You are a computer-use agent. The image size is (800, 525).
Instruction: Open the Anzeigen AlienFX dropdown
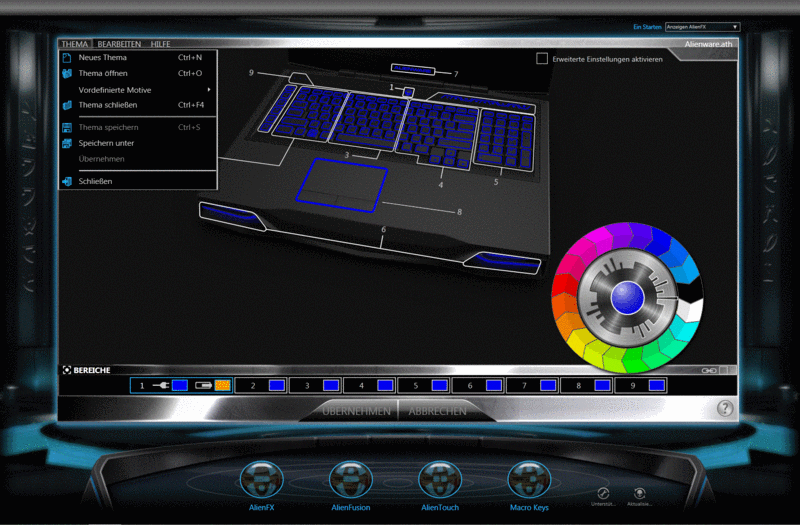pos(702,27)
